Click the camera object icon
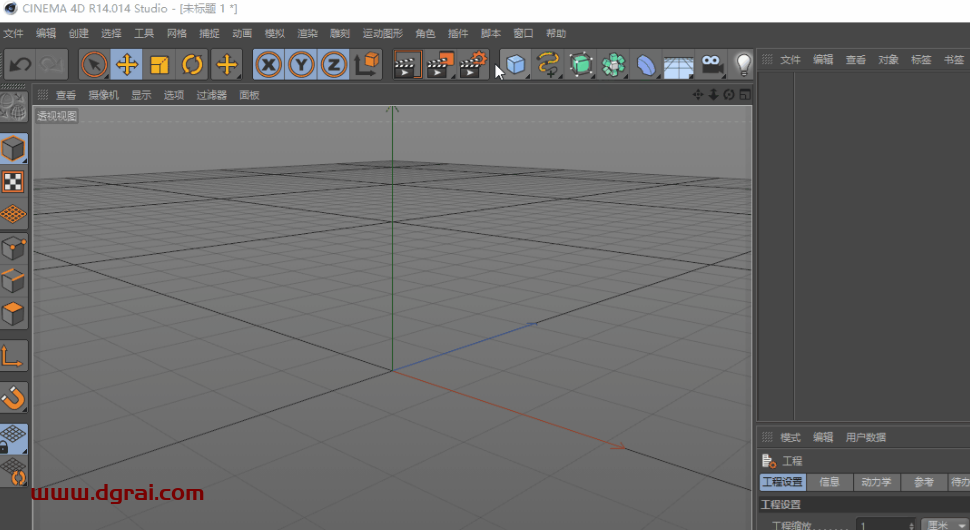Viewport: 970px width, 530px height. coord(711,66)
